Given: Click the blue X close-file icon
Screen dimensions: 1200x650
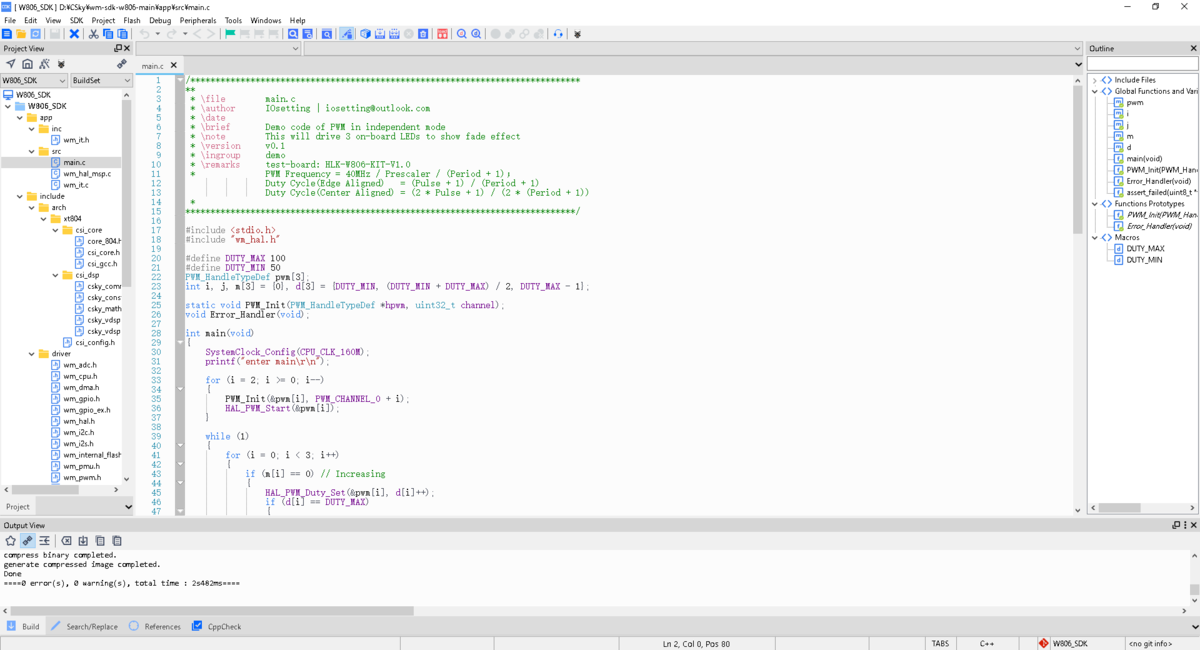Looking at the screenshot, I should coord(74,34).
